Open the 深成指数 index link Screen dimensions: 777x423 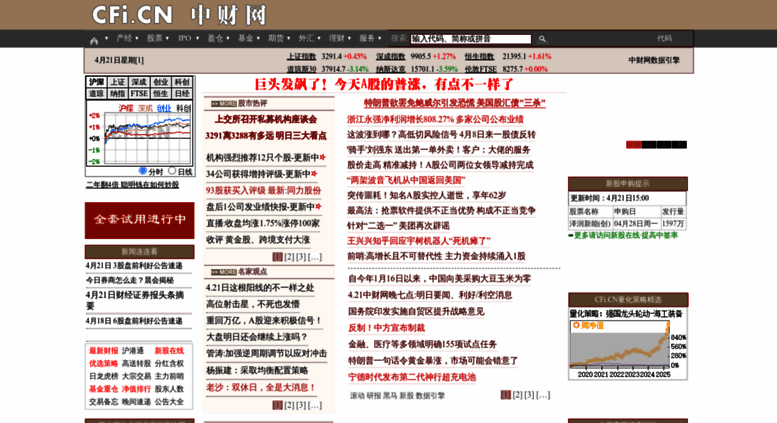tap(390, 56)
